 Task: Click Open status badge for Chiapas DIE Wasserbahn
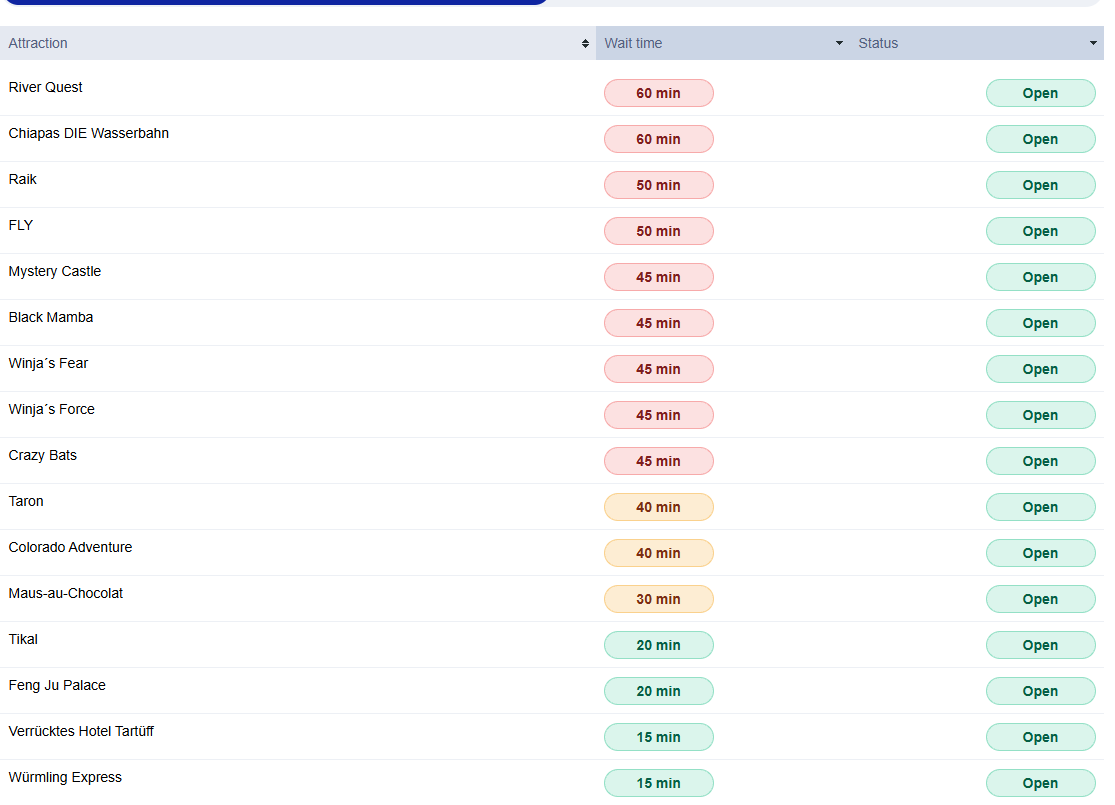(1040, 139)
